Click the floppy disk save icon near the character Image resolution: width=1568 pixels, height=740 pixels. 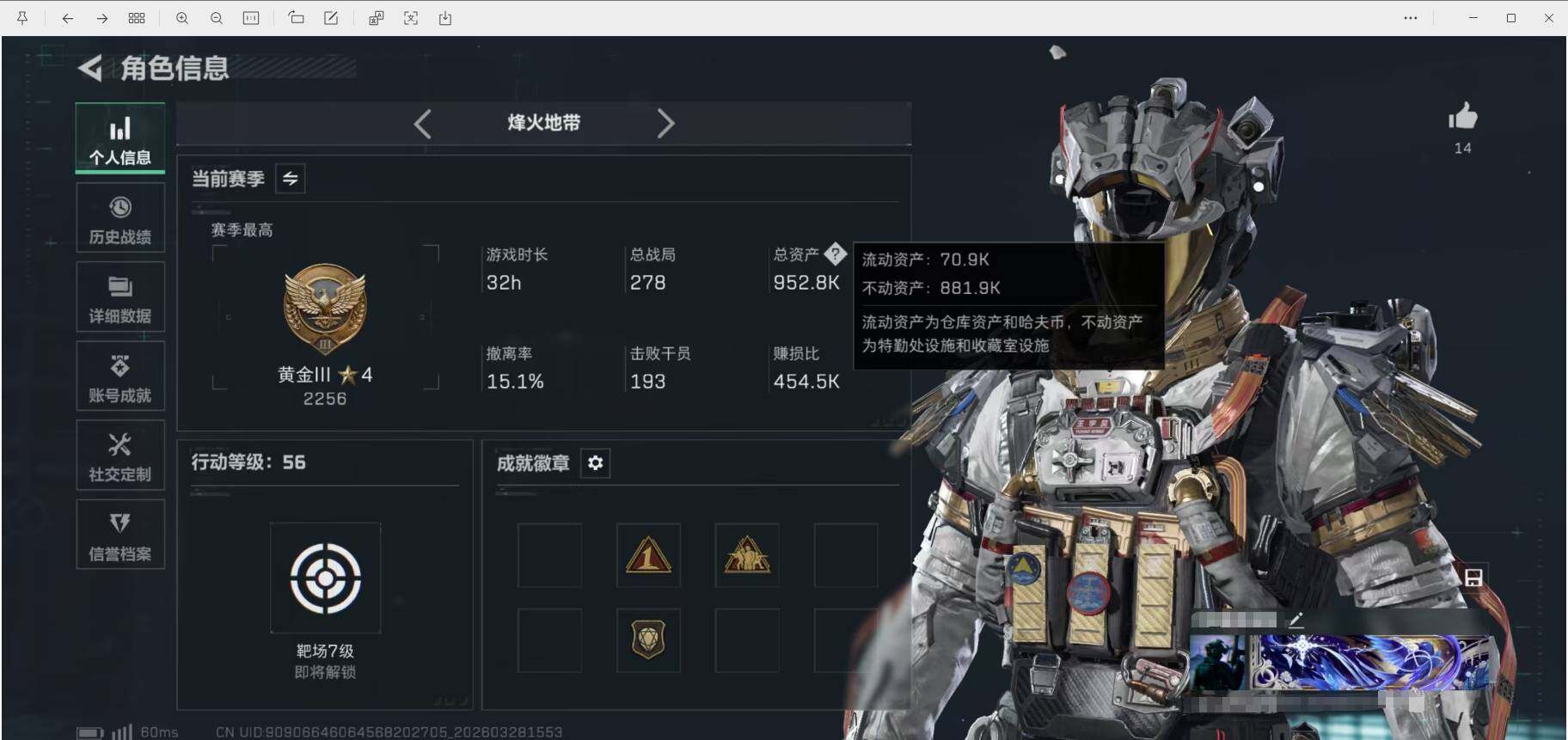1473,578
